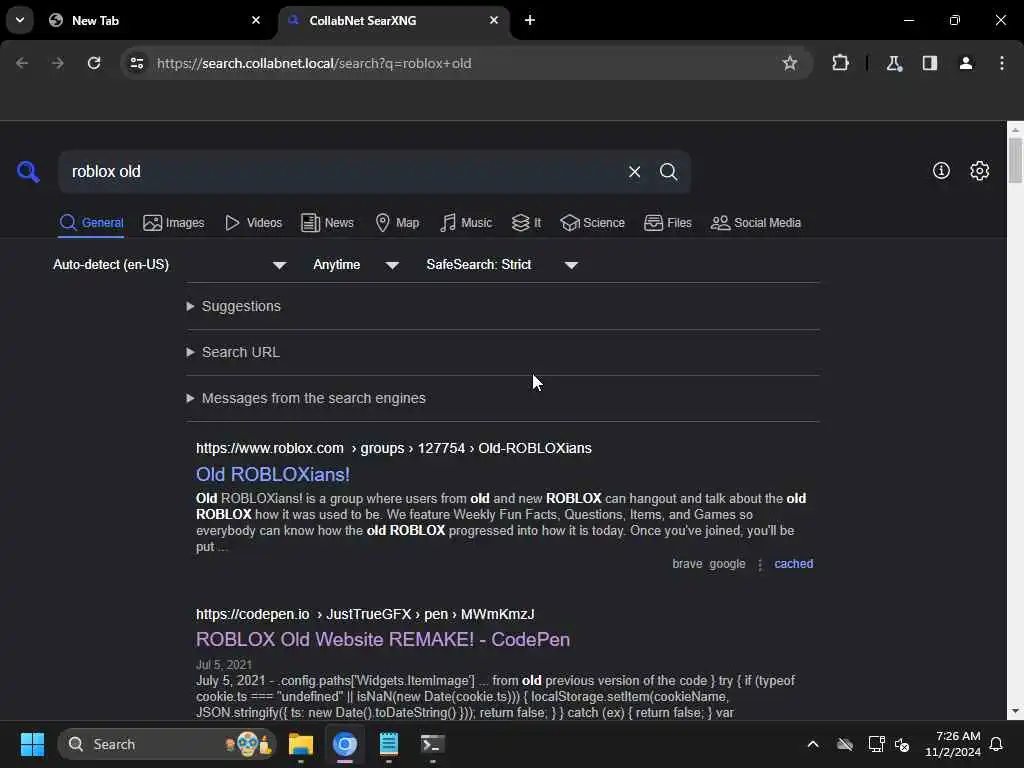The image size is (1024, 768).
Task: Go forward in browser history
Action: click(x=57, y=63)
